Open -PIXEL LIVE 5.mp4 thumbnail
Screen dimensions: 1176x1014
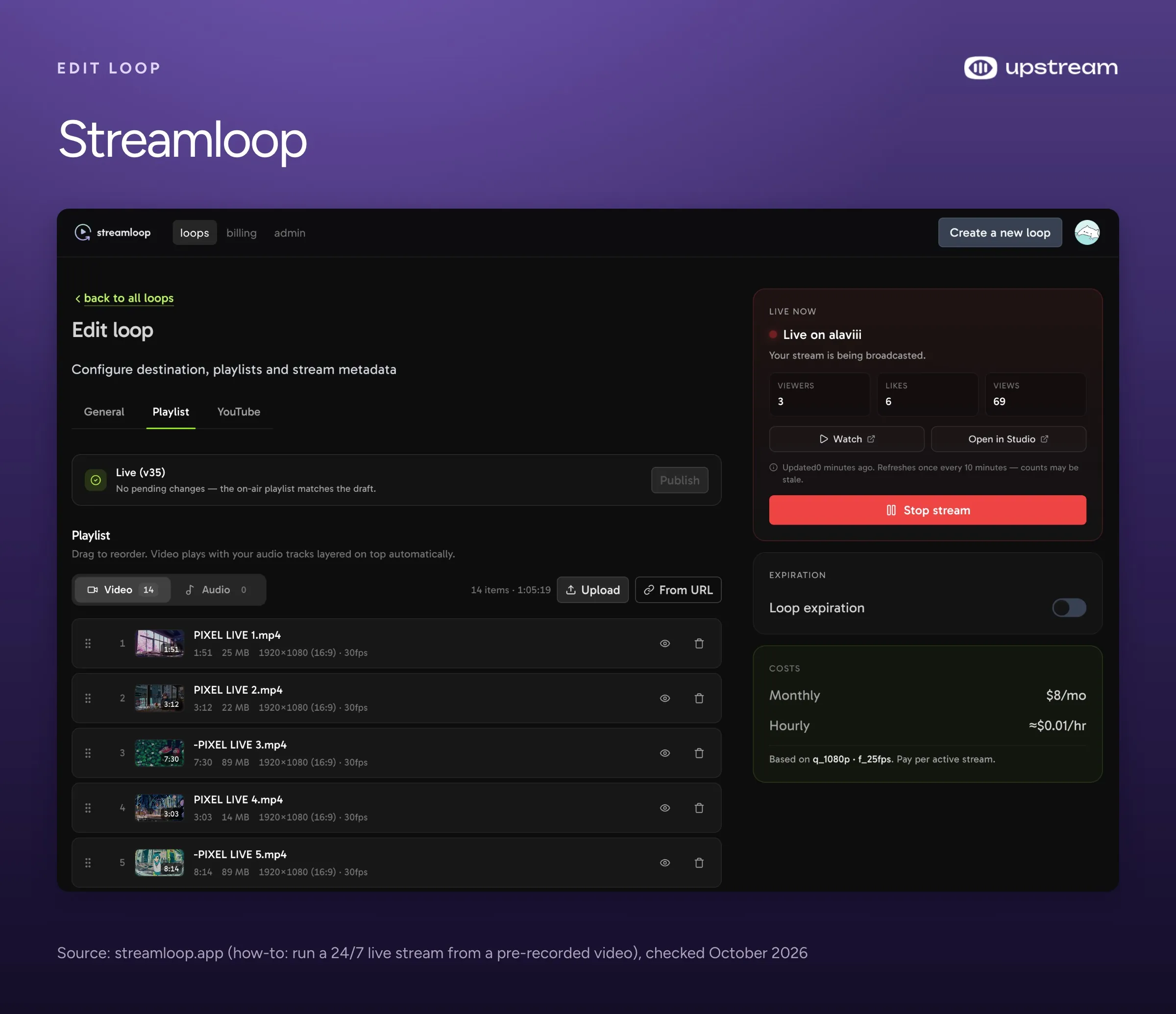159,863
